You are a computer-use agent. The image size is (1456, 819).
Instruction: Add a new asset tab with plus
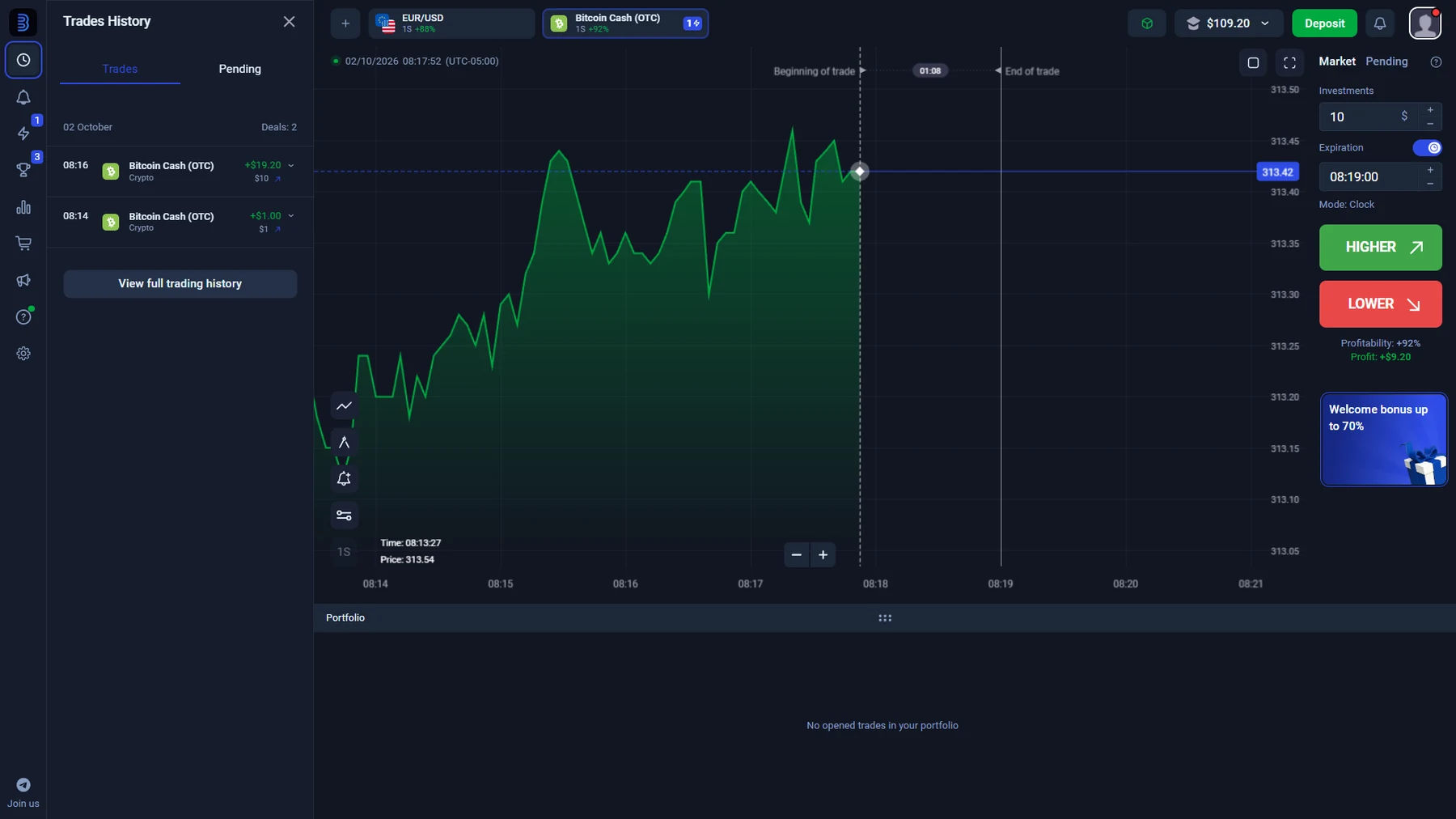pos(345,23)
